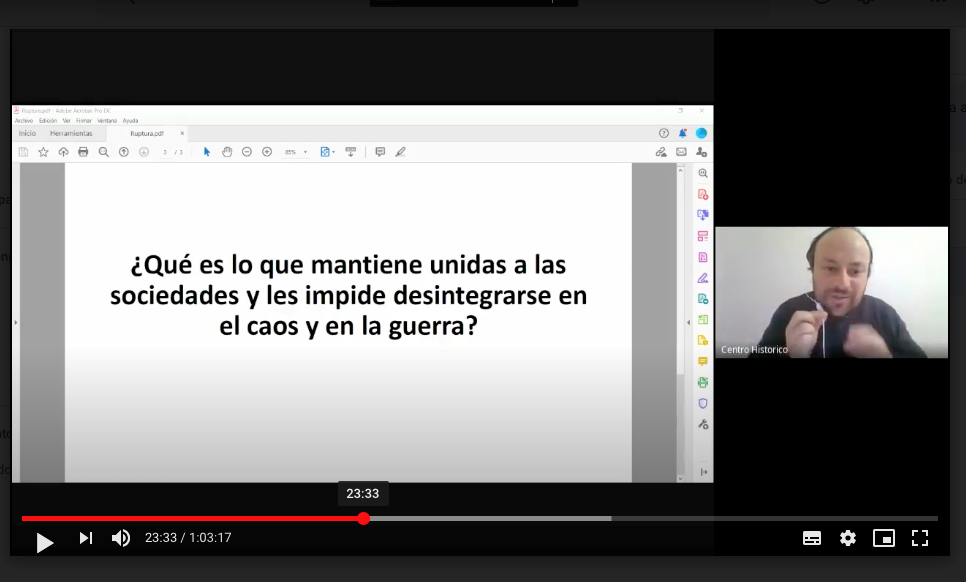Open the player settings gear
The width and height of the screenshot is (966, 582).
(x=848, y=538)
